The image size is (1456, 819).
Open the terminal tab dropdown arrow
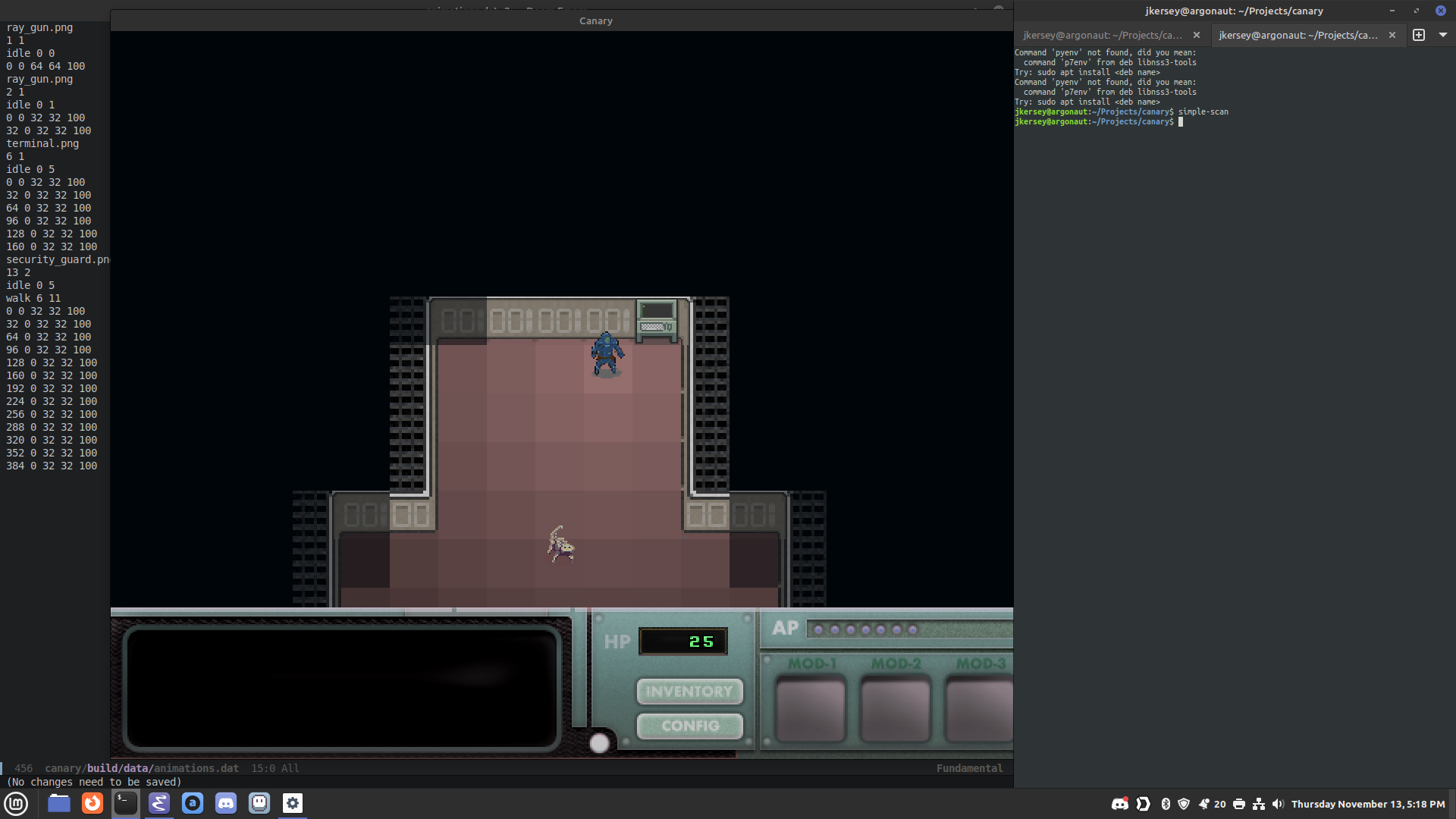pyautogui.click(x=1443, y=35)
